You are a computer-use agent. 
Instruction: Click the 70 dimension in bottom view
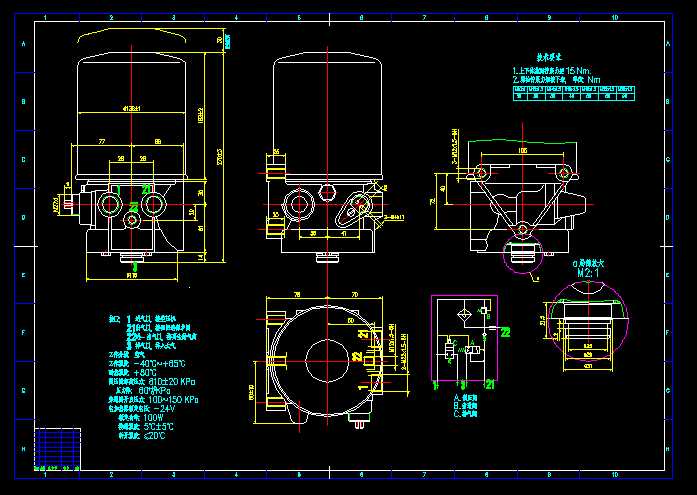pyautogui.click(x=355, y=295)
